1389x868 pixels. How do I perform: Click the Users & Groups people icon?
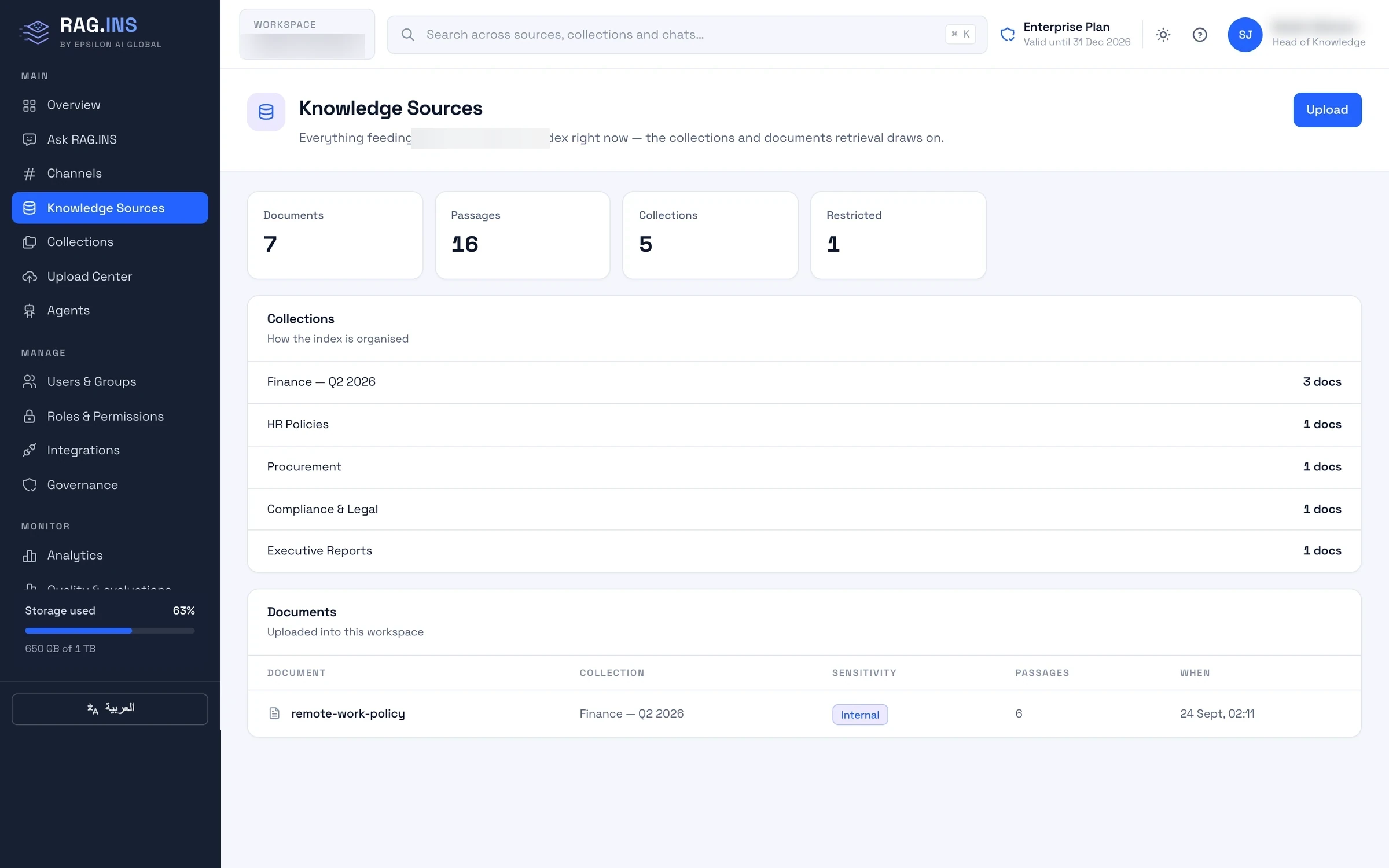pyautogui.click(x=30, y=382)
